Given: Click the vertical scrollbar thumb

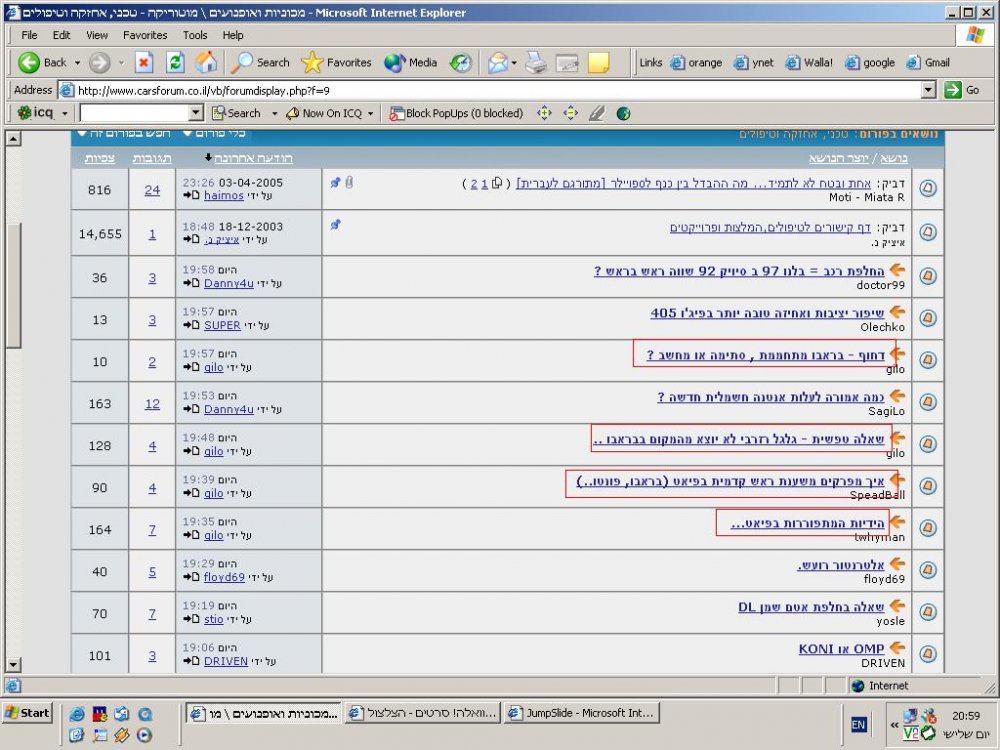Looking at the screenshot, I should point(13,285).
